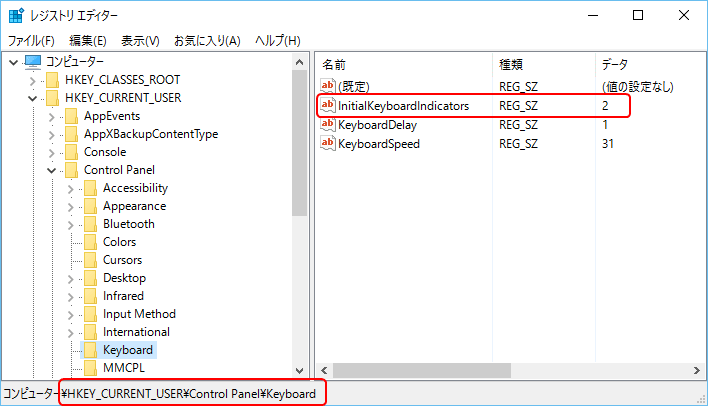Select the KeyboardSpeed value icon

click(328, 144)
